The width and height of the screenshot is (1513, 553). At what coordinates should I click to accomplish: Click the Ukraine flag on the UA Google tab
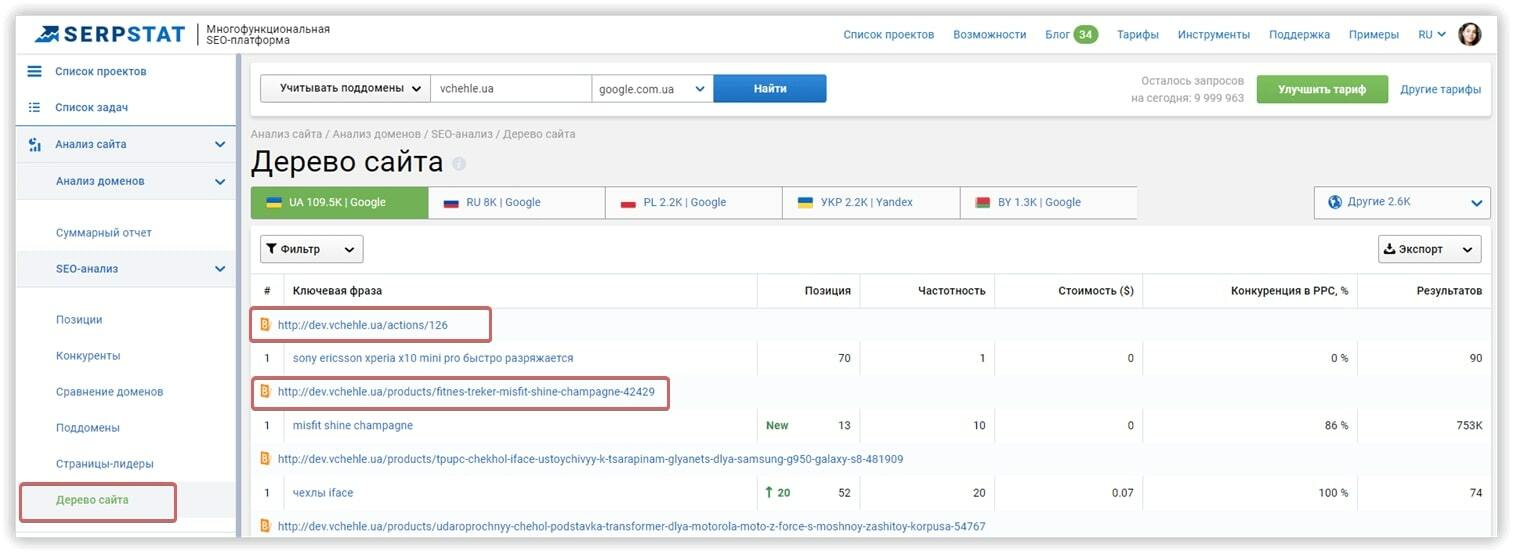pyautogui.click(x=273, y=202)
